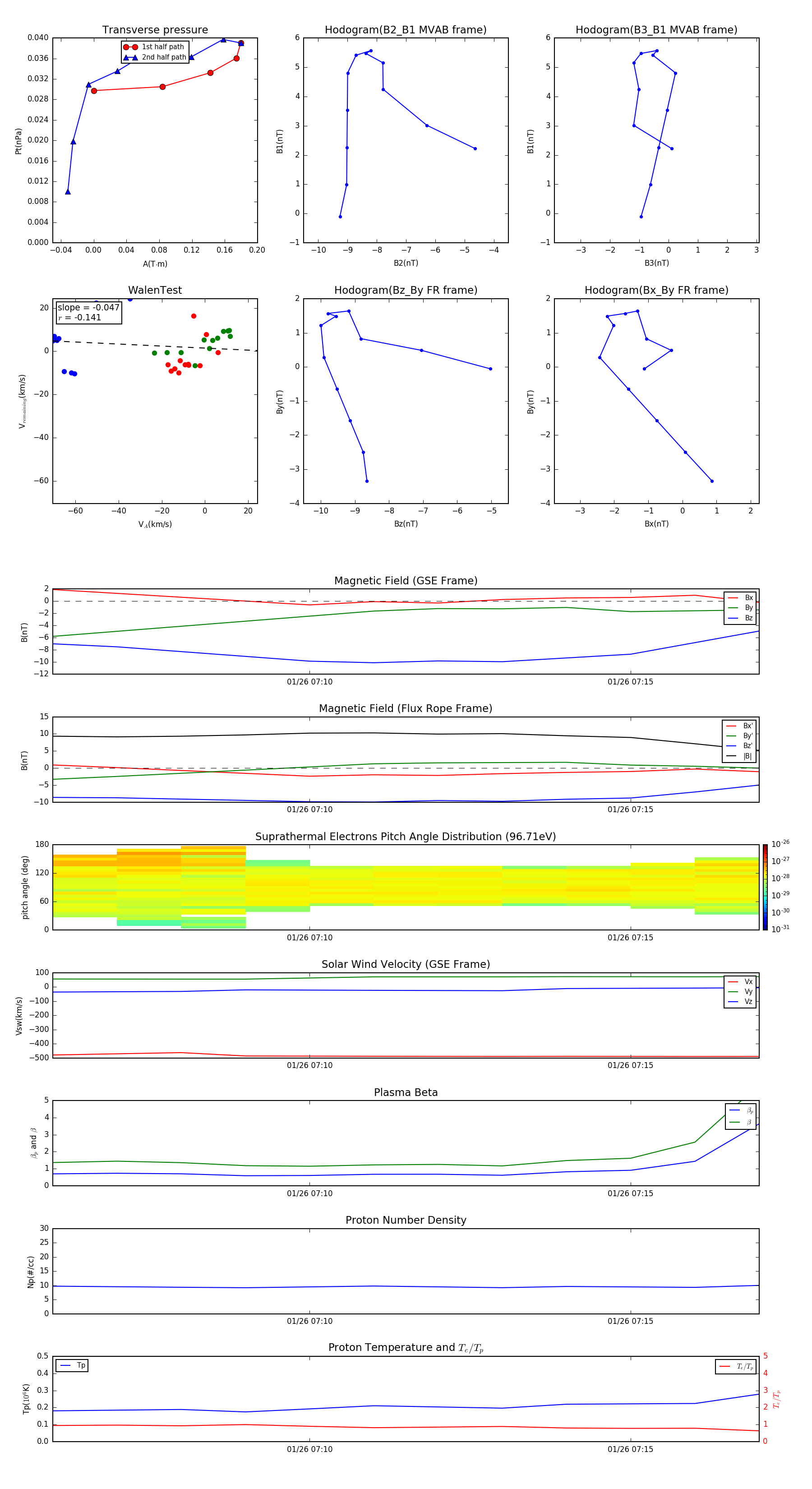Click '01/26 07:15' tick under Proton Temperature plot
Image resolution: width=812 pixels, height=1489 pixels.
[x=631, y=1449]
